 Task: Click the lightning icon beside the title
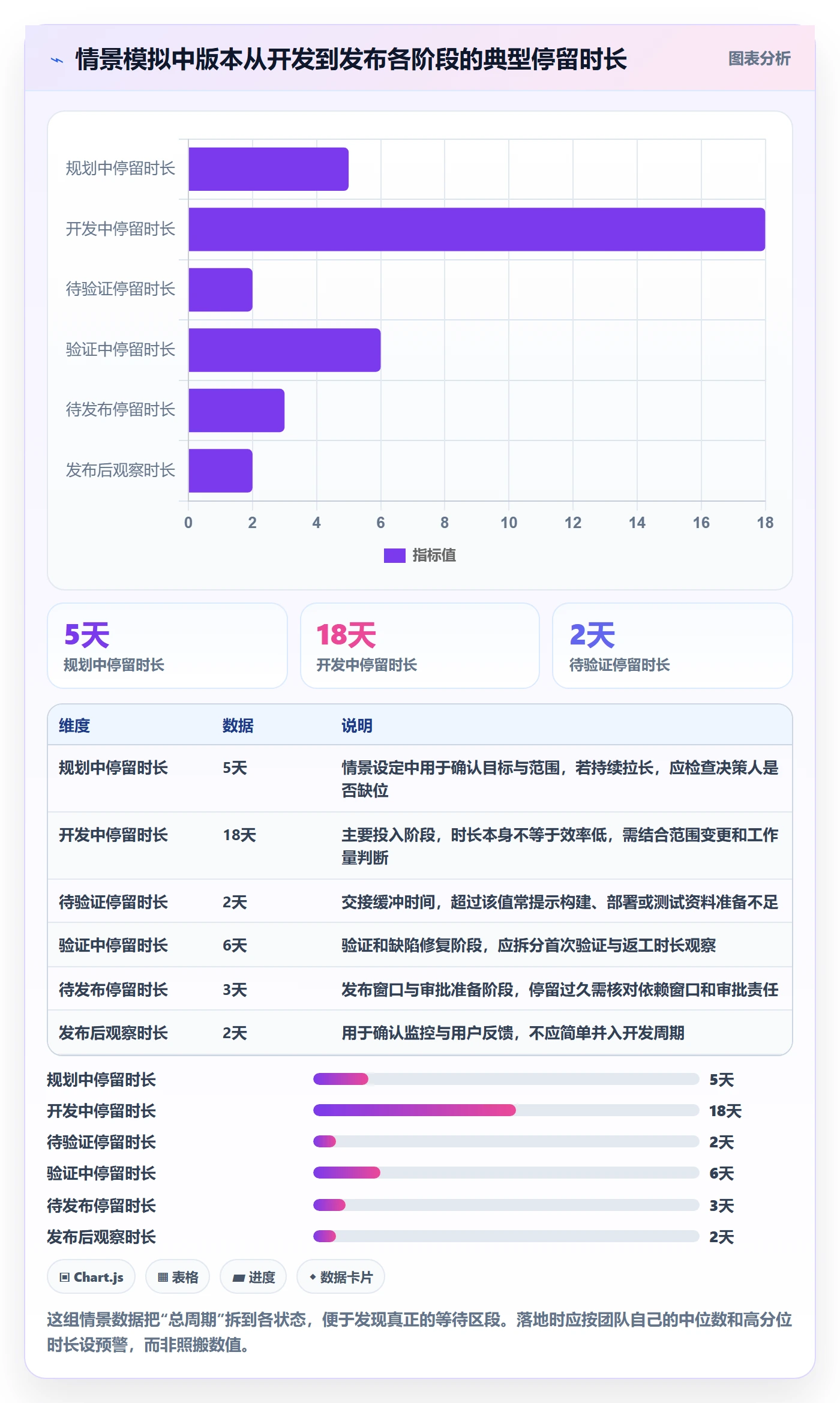57,60
